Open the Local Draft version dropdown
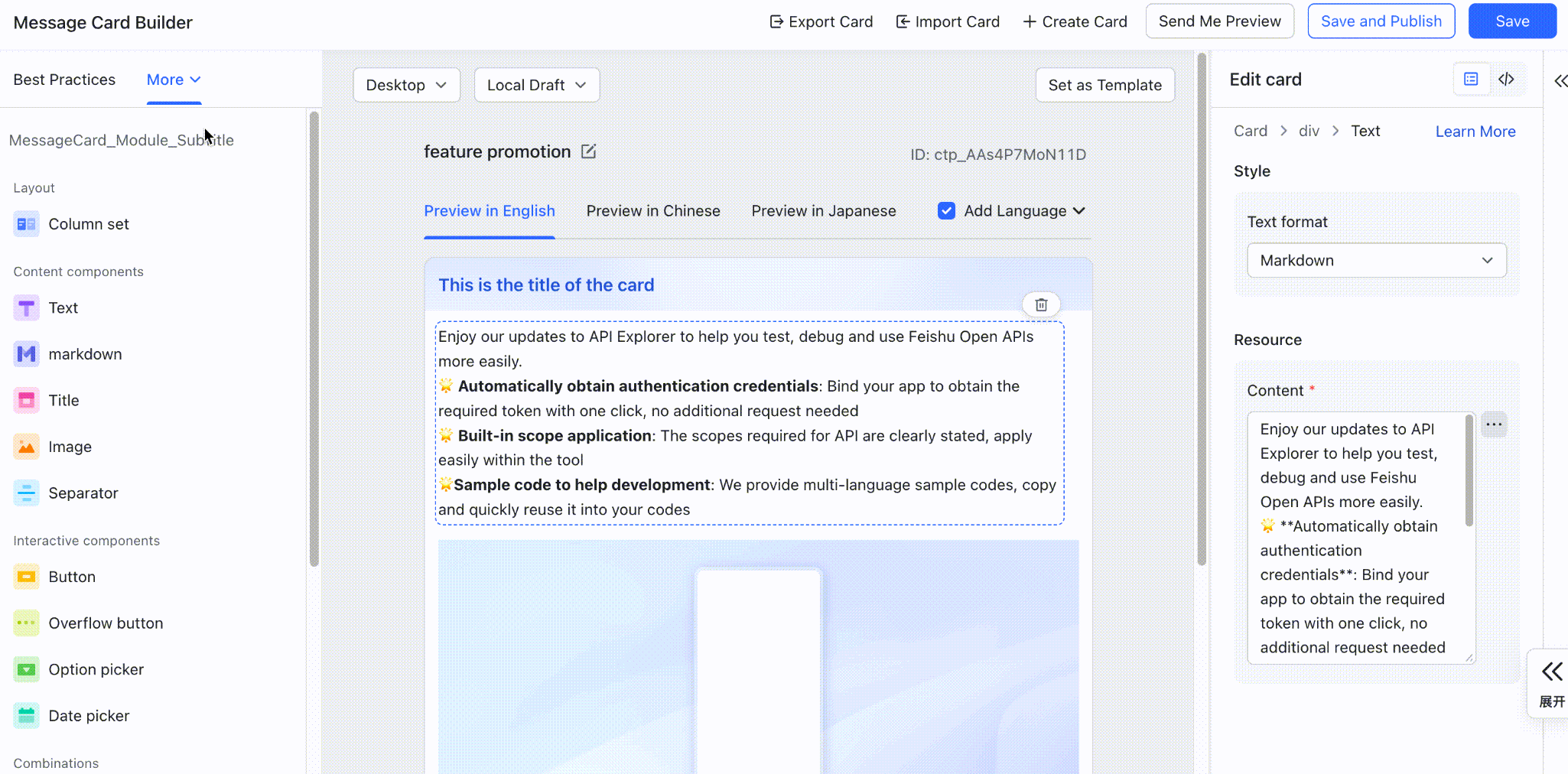Screen dimensions: 1568x774 [x=537, y=85]
